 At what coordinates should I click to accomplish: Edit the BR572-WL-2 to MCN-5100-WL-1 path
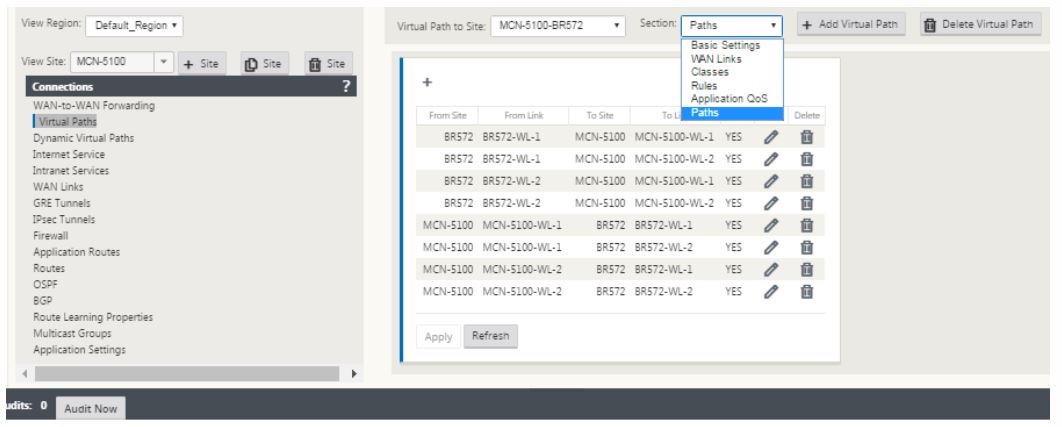coord(771,181)
